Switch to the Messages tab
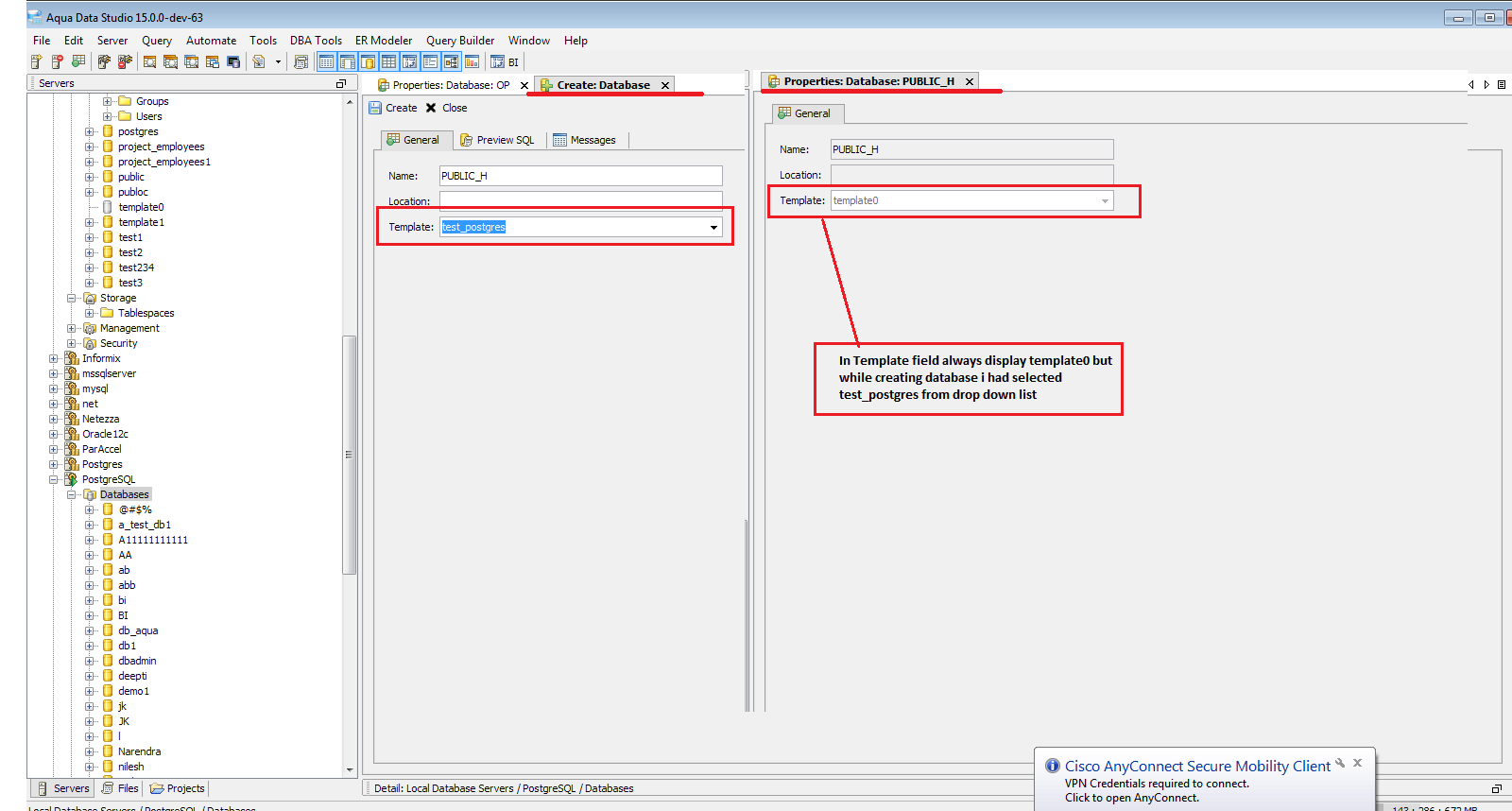The image size is (1512, 811). point(585,140)
